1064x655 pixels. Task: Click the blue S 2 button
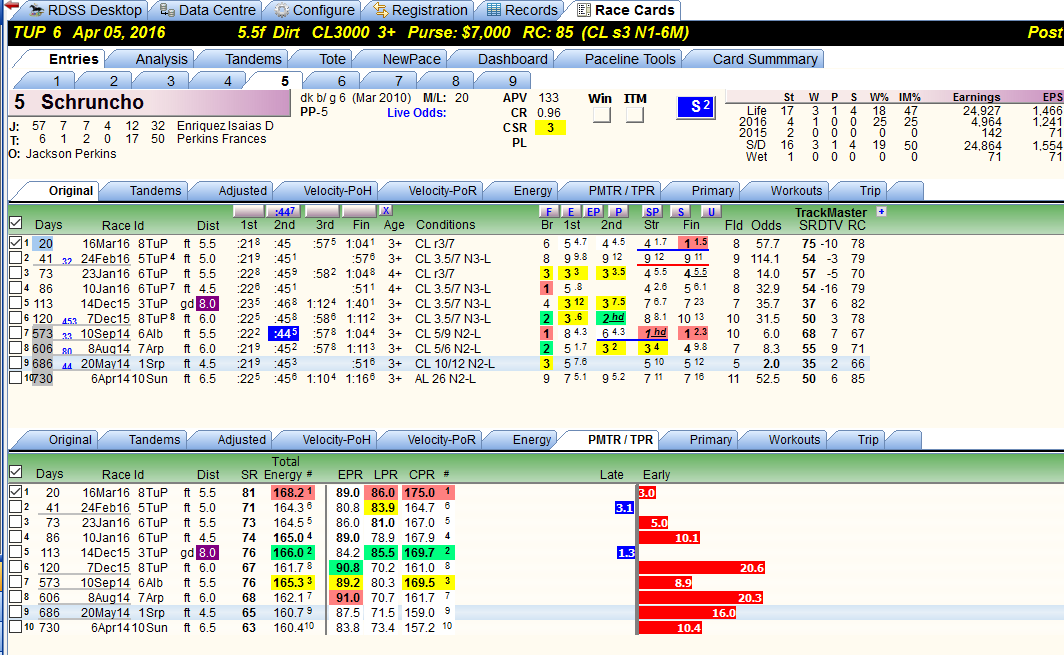696,107
